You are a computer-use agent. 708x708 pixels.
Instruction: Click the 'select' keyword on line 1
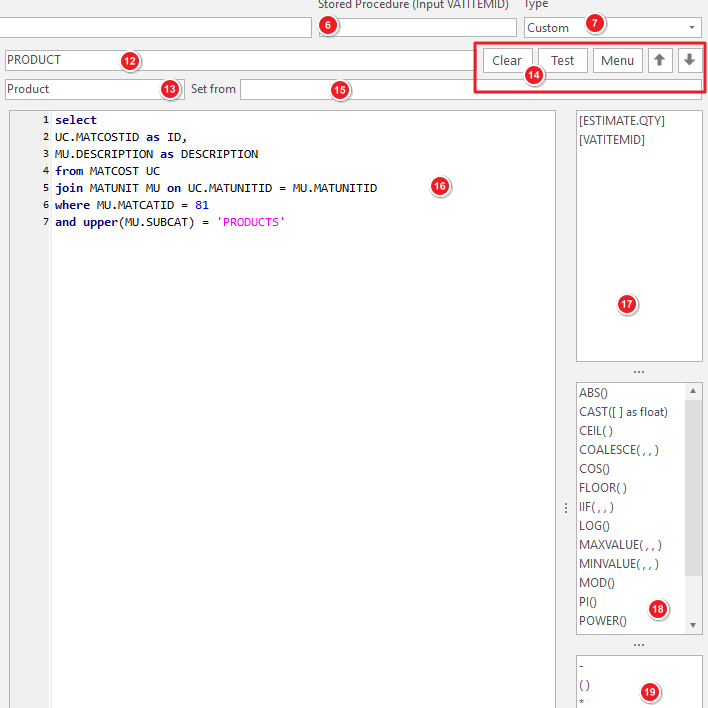pyautogui.click(x=76, y=120)
